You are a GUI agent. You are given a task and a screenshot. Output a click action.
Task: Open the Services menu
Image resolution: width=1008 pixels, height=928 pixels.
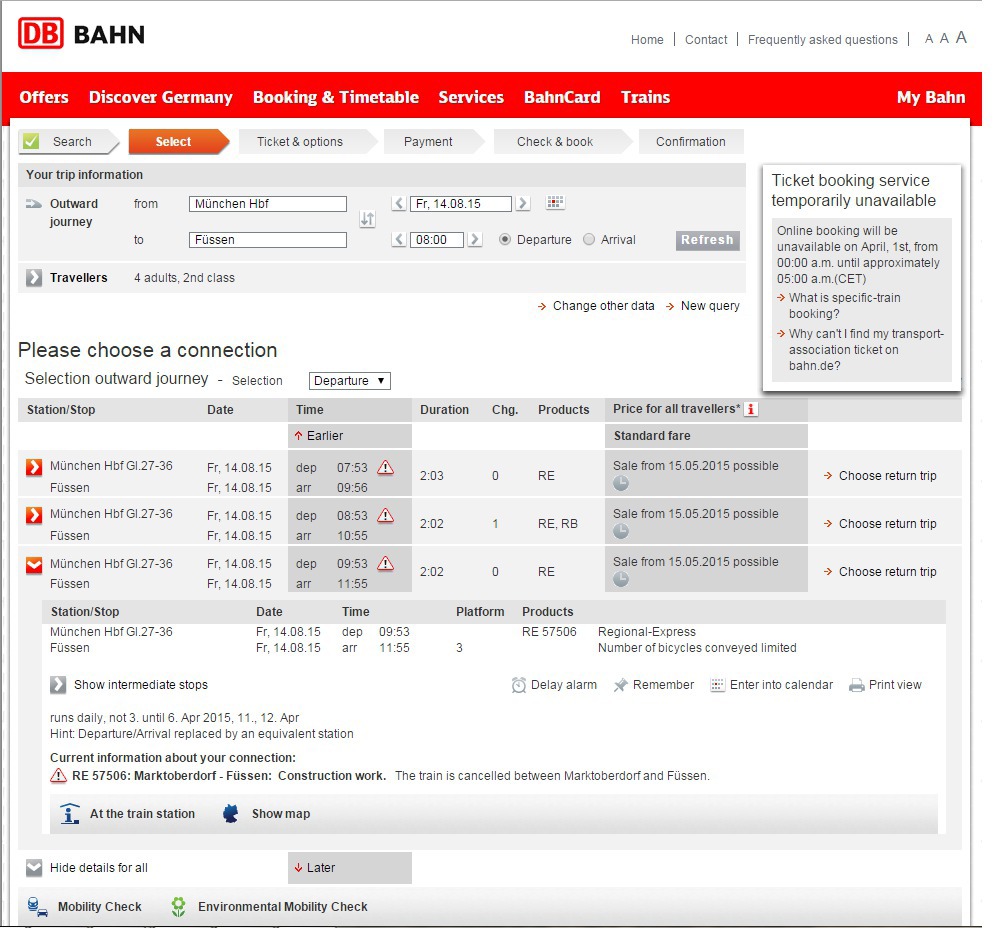[471, 97]
